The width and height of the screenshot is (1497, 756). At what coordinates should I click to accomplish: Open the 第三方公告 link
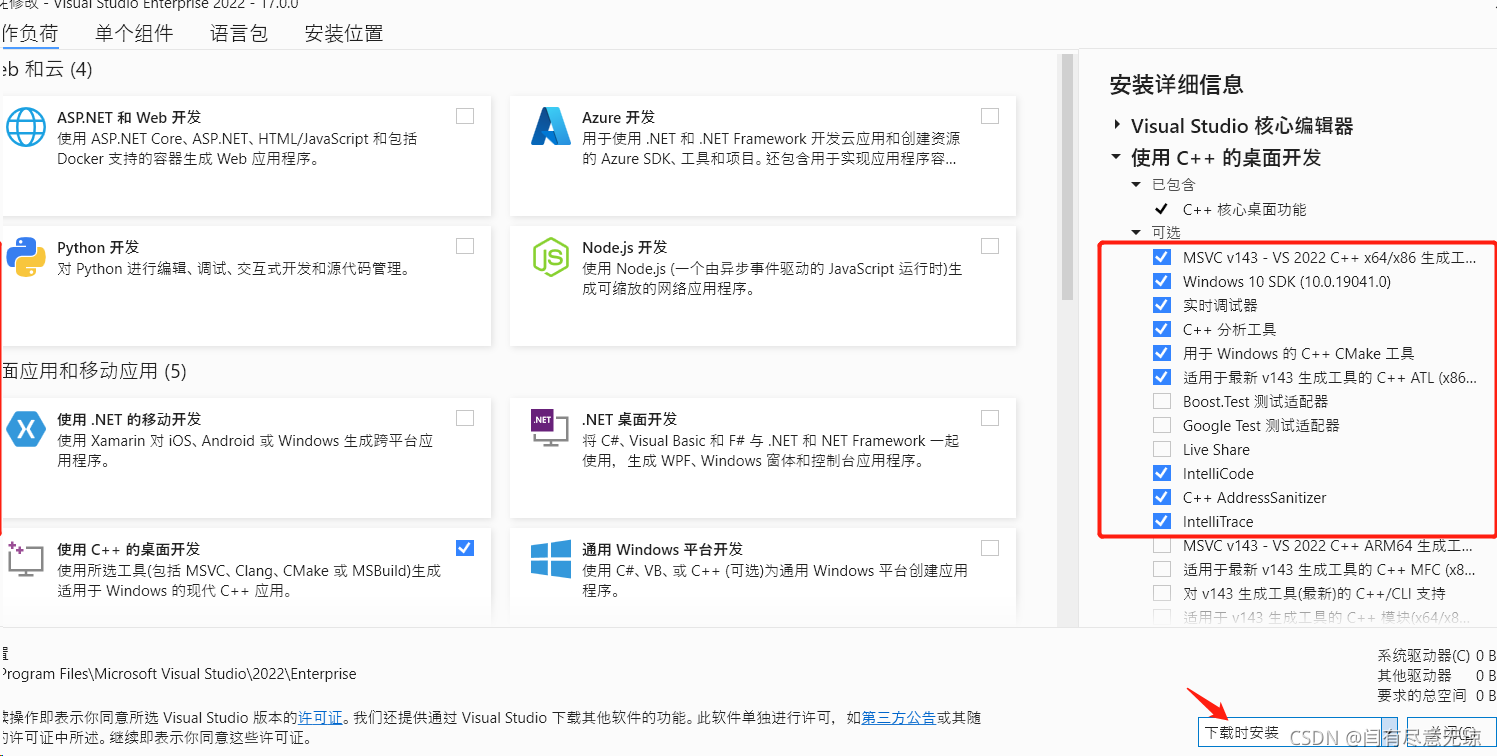[899, 718]
